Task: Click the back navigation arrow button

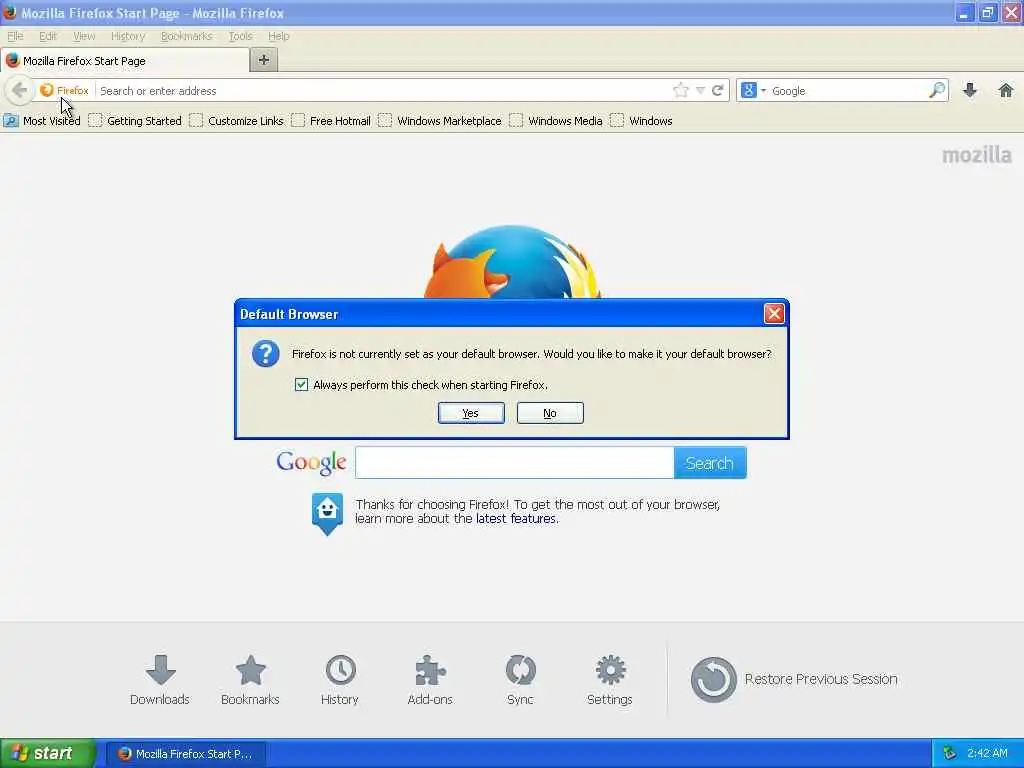Action: tap(20, 90)
